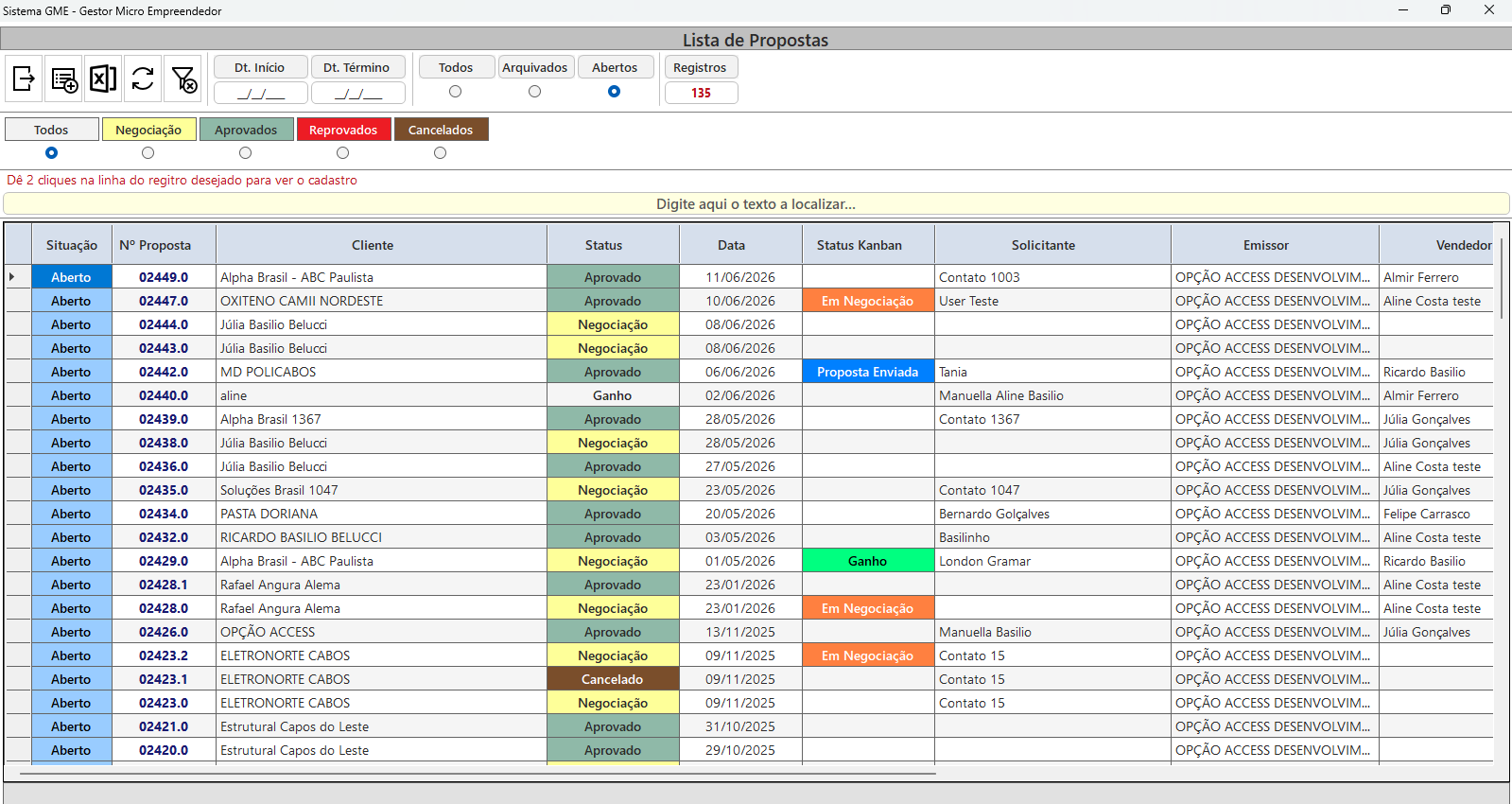Select radio under 'Cancelados' status filter
This screenshot has width=1512, height=804.
point(441,153)
